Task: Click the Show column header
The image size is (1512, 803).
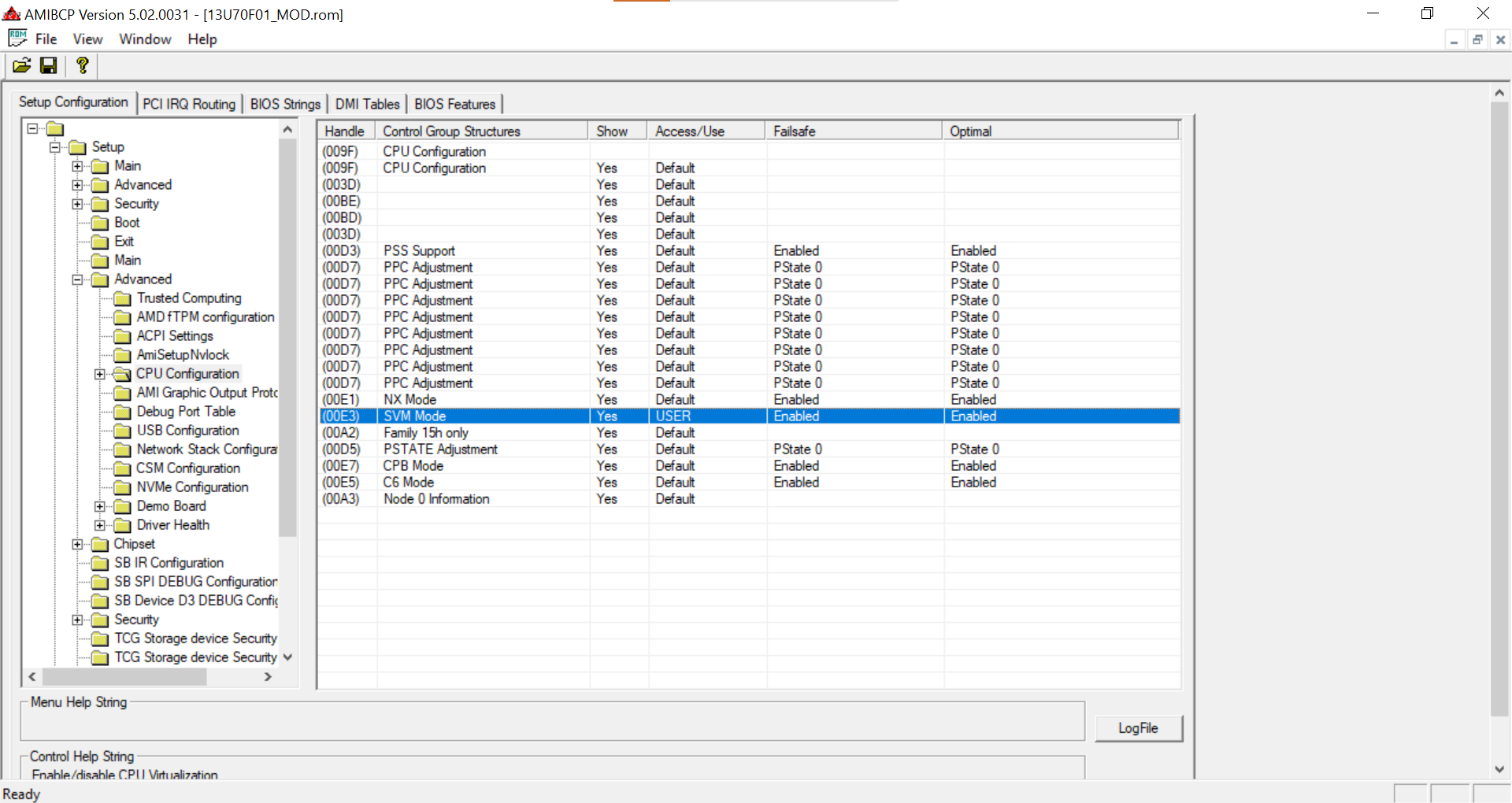Action: pyautogui.click(x=617, y=131)
